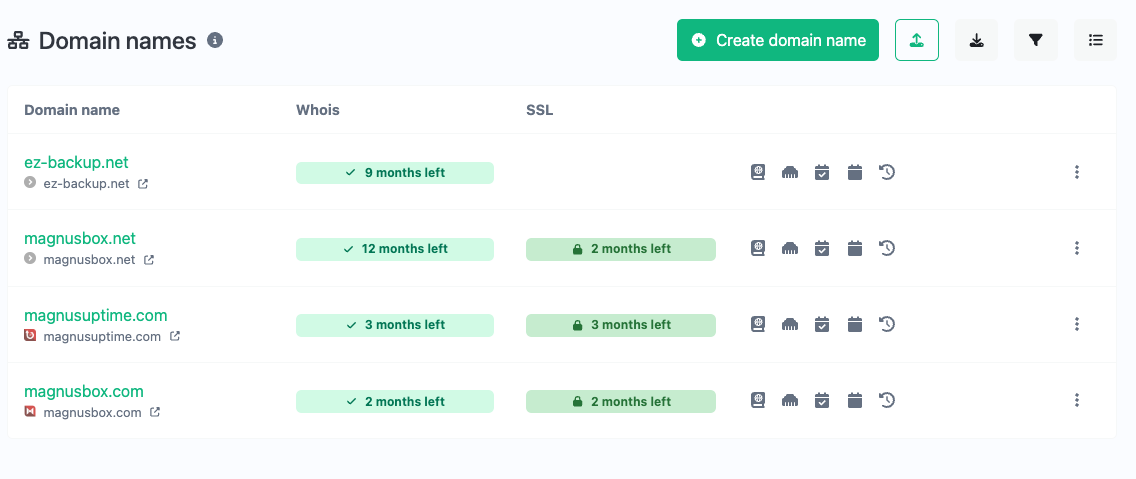Click the calendar-check icon in magnusbox.com row

(x=822, y=401)
